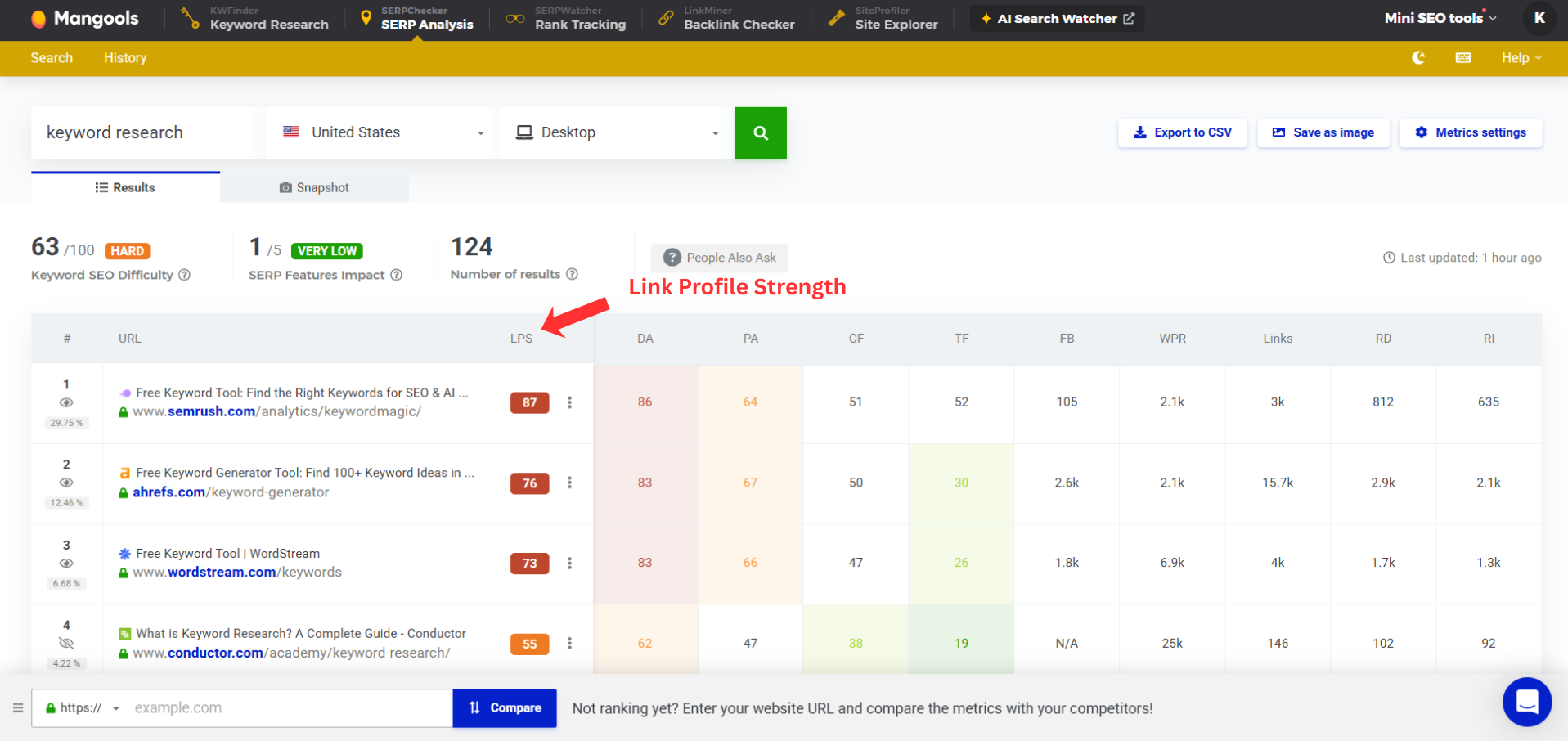Click the Mangools logo
Screen dimensions: 1568x741
point(84,18)
